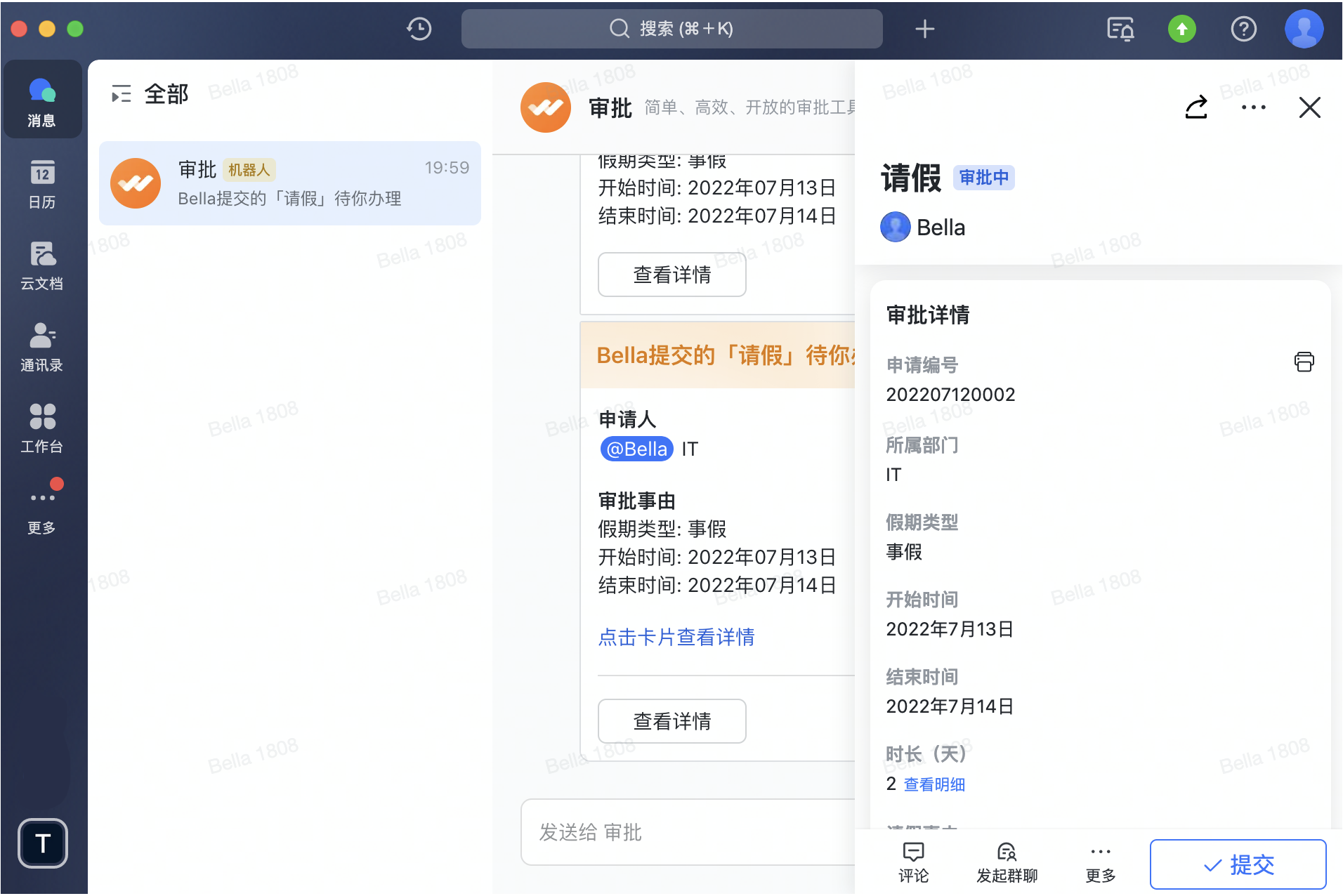
Task: Open the 日历 calendar from the sidebar
Action: [42, 185]
